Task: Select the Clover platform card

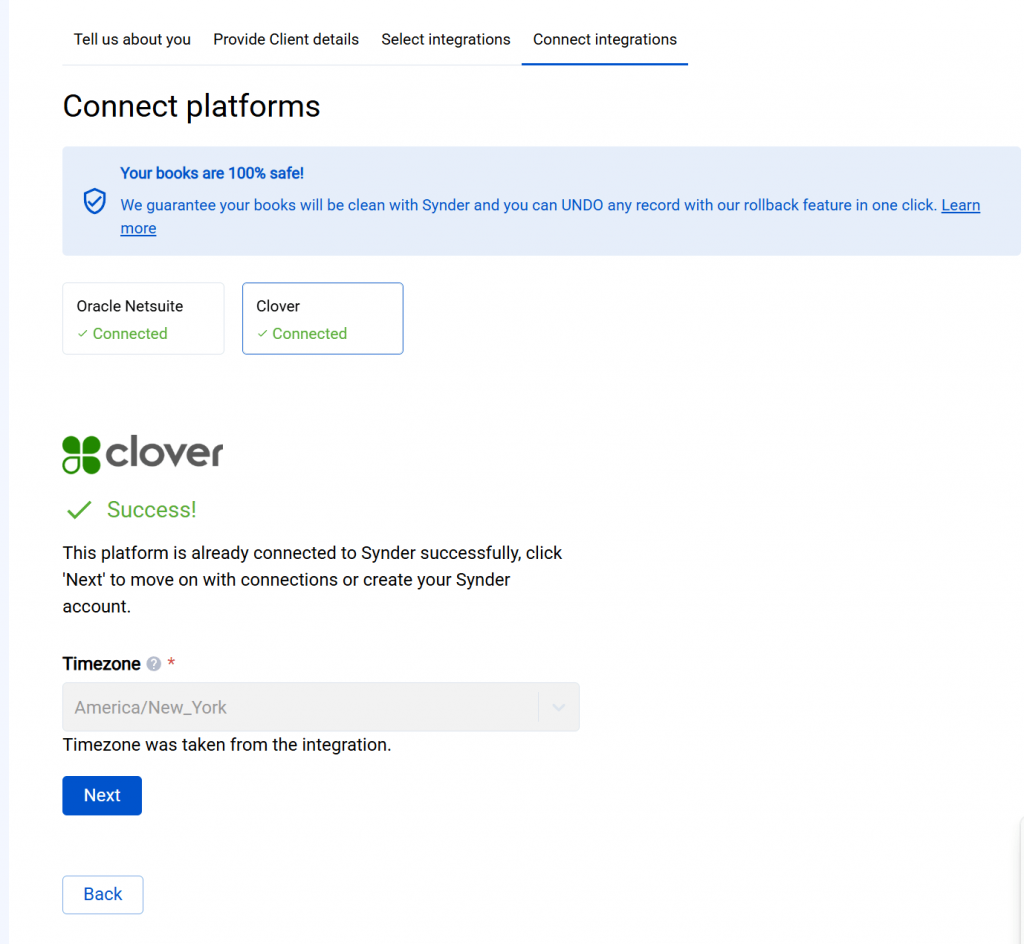Action: coord(323,319)
